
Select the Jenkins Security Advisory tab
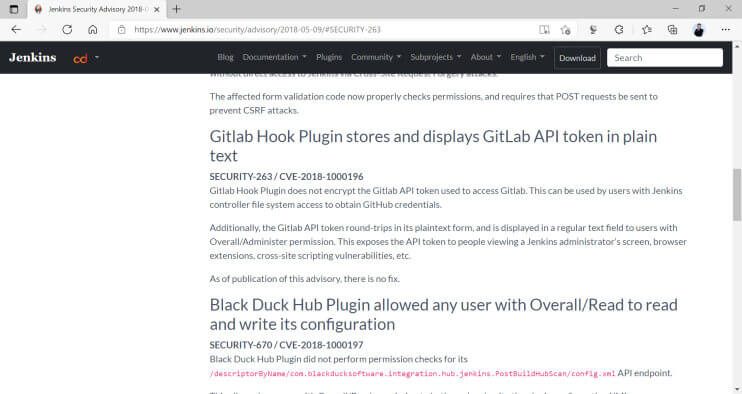97,9
